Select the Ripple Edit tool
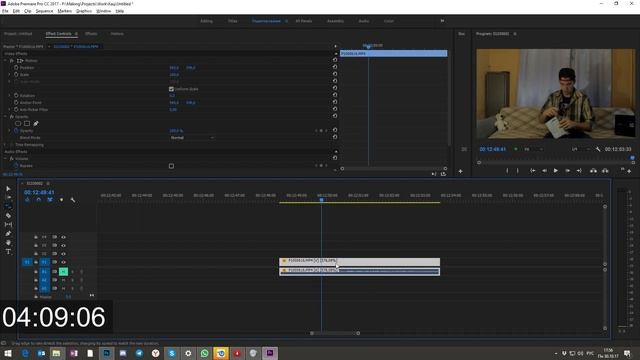The width and height of the screenshot is (640, 360). click(x=8, y=206)
